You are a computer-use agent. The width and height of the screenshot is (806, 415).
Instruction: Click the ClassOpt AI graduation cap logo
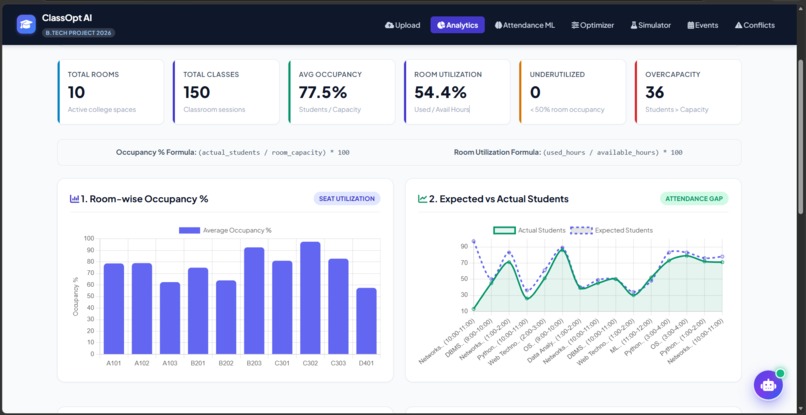click(x=26, y=24)
